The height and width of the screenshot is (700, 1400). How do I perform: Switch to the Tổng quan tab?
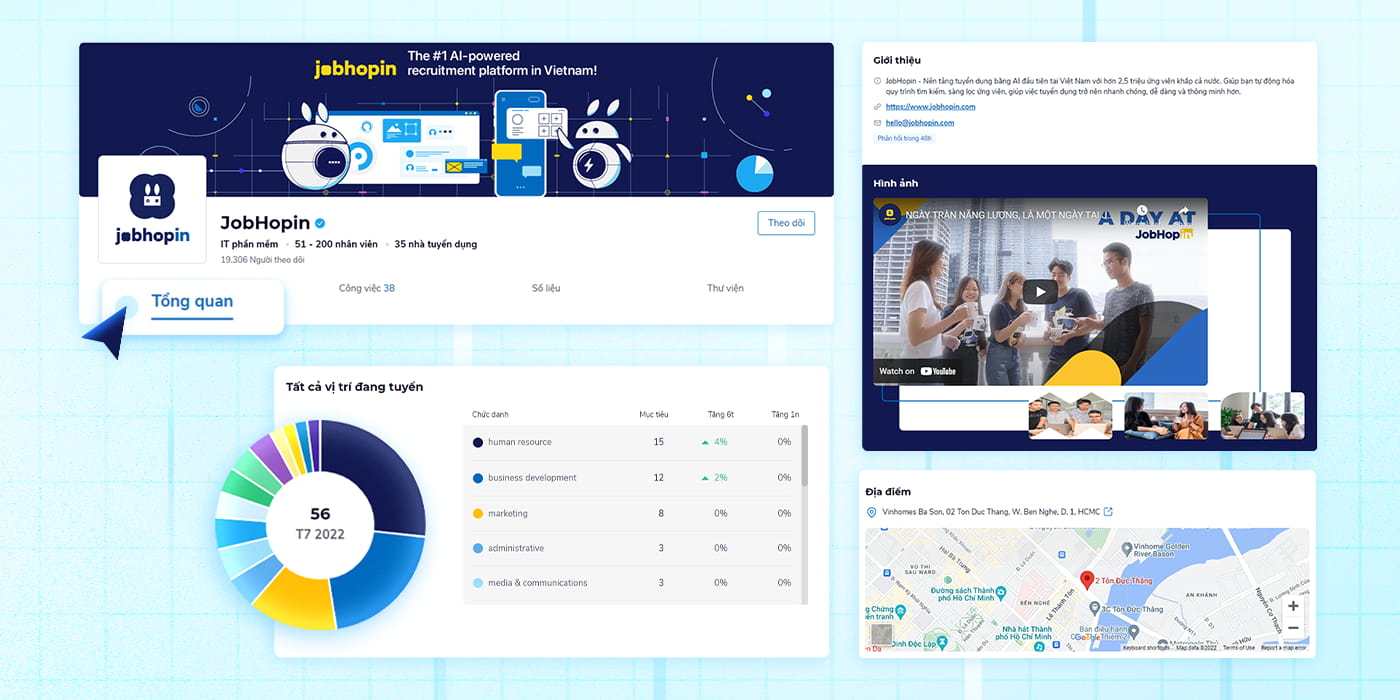(x=192, y=301)
